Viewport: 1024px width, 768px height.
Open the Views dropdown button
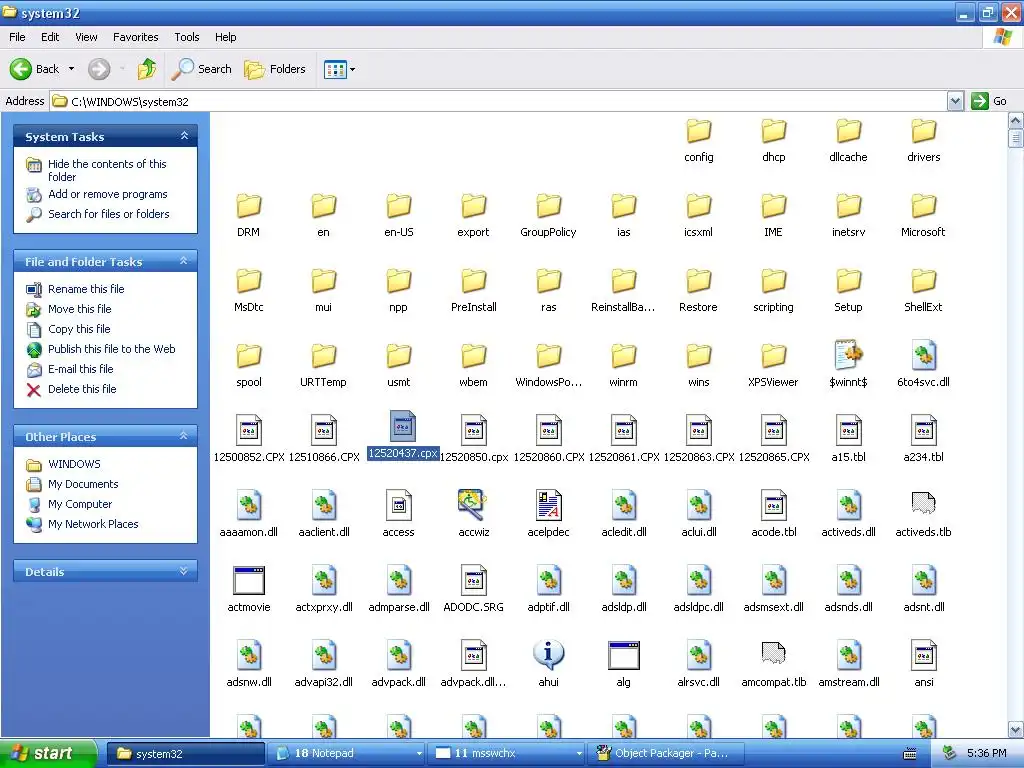coord(340,69)
